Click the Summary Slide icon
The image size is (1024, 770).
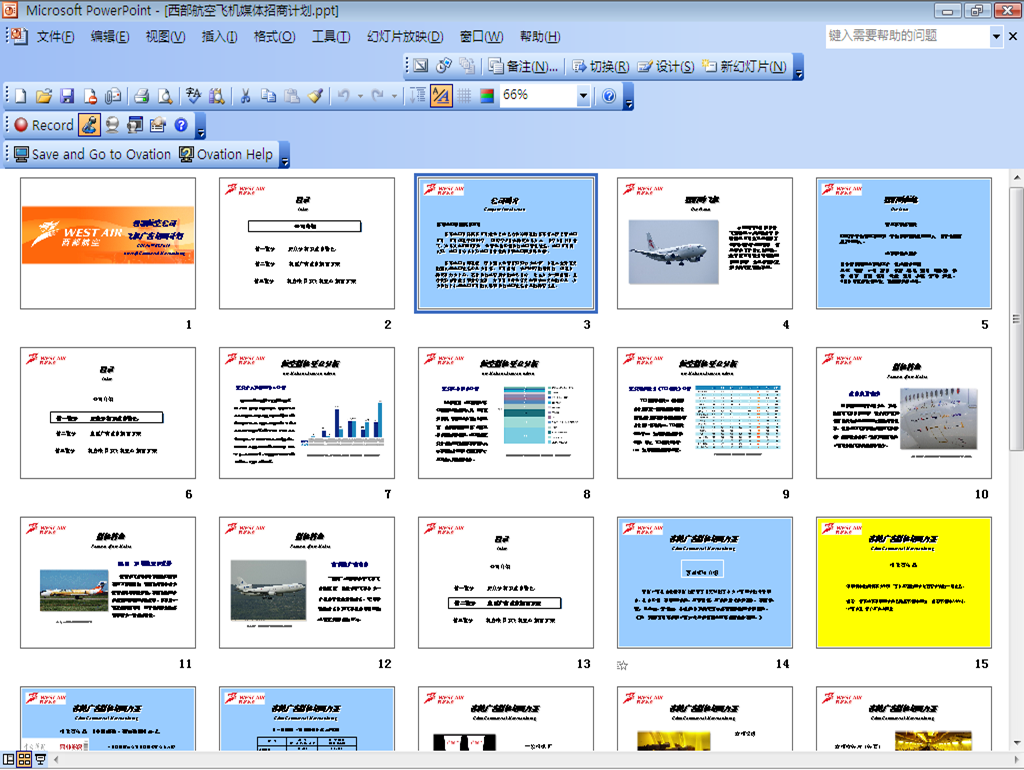(467, 66)
